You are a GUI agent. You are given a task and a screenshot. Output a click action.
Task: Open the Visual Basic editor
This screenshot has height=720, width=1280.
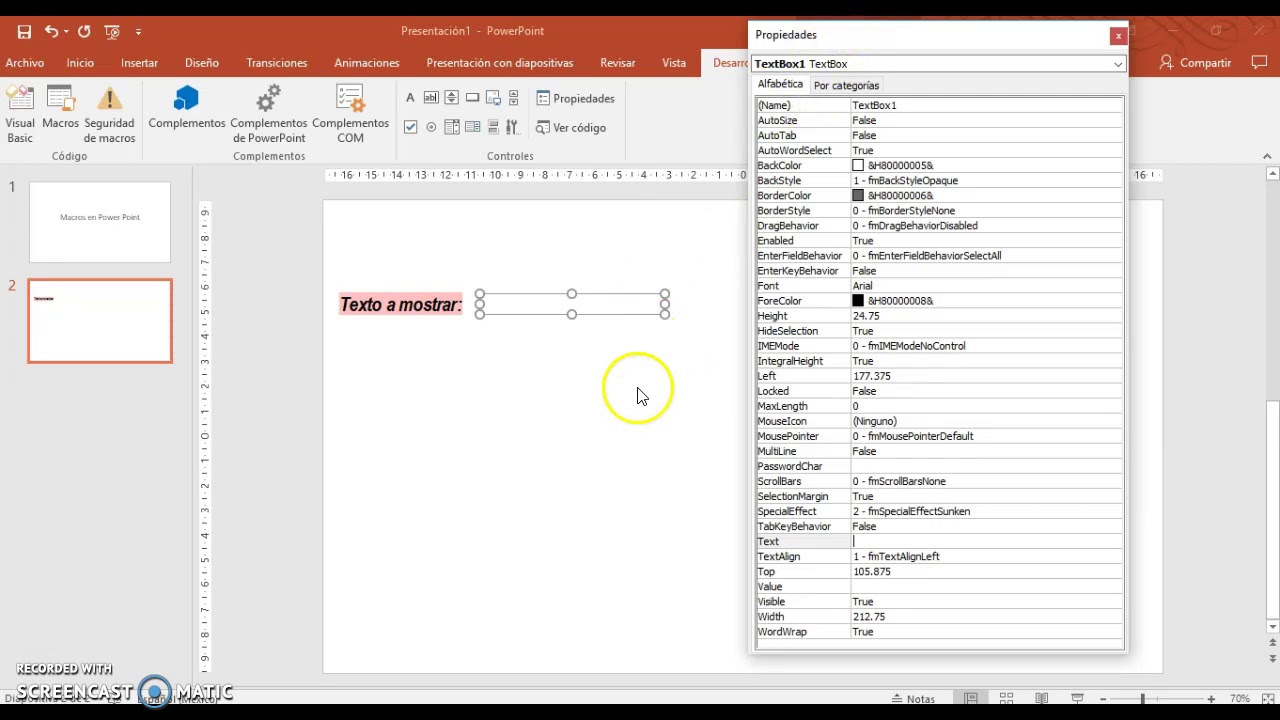coord(20,115)
